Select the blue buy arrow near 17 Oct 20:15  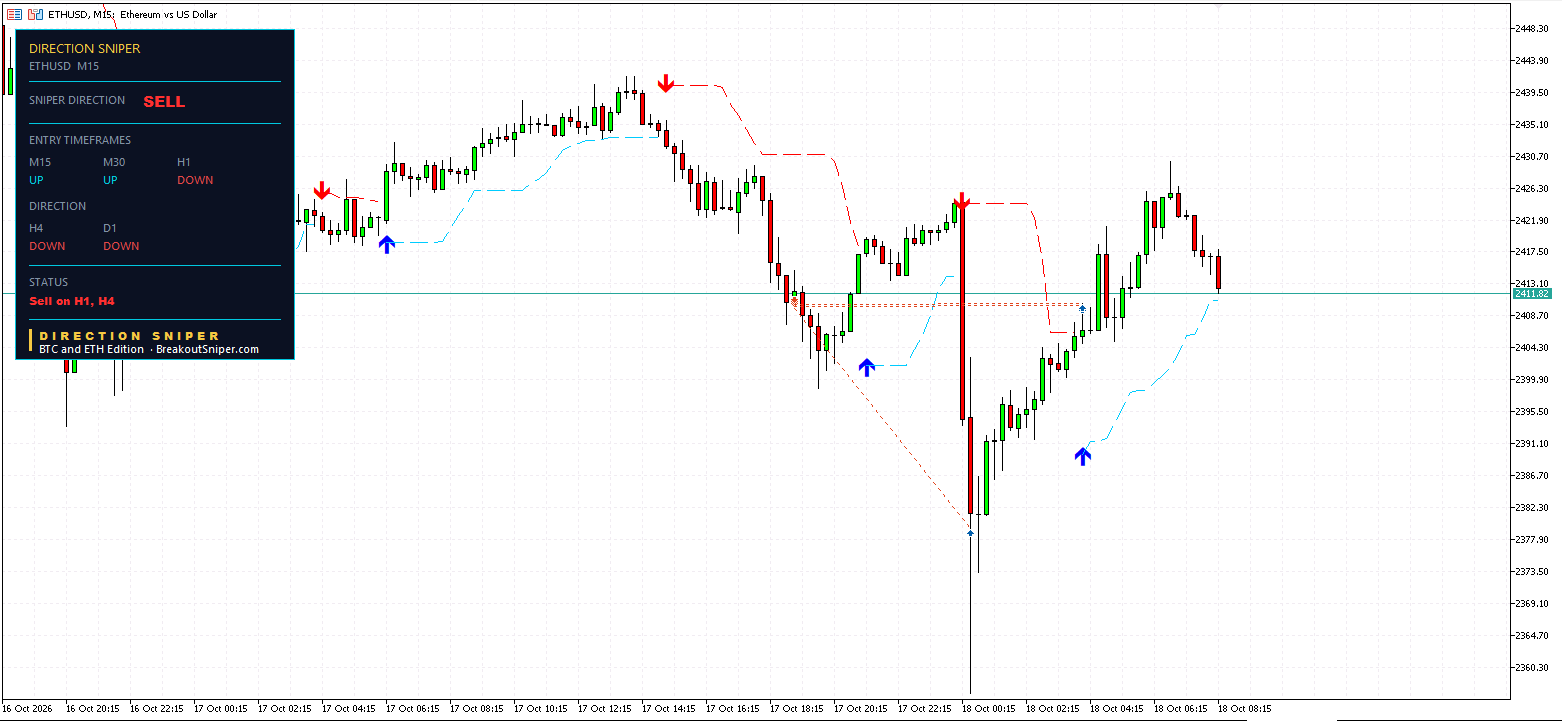coord(867,368)
